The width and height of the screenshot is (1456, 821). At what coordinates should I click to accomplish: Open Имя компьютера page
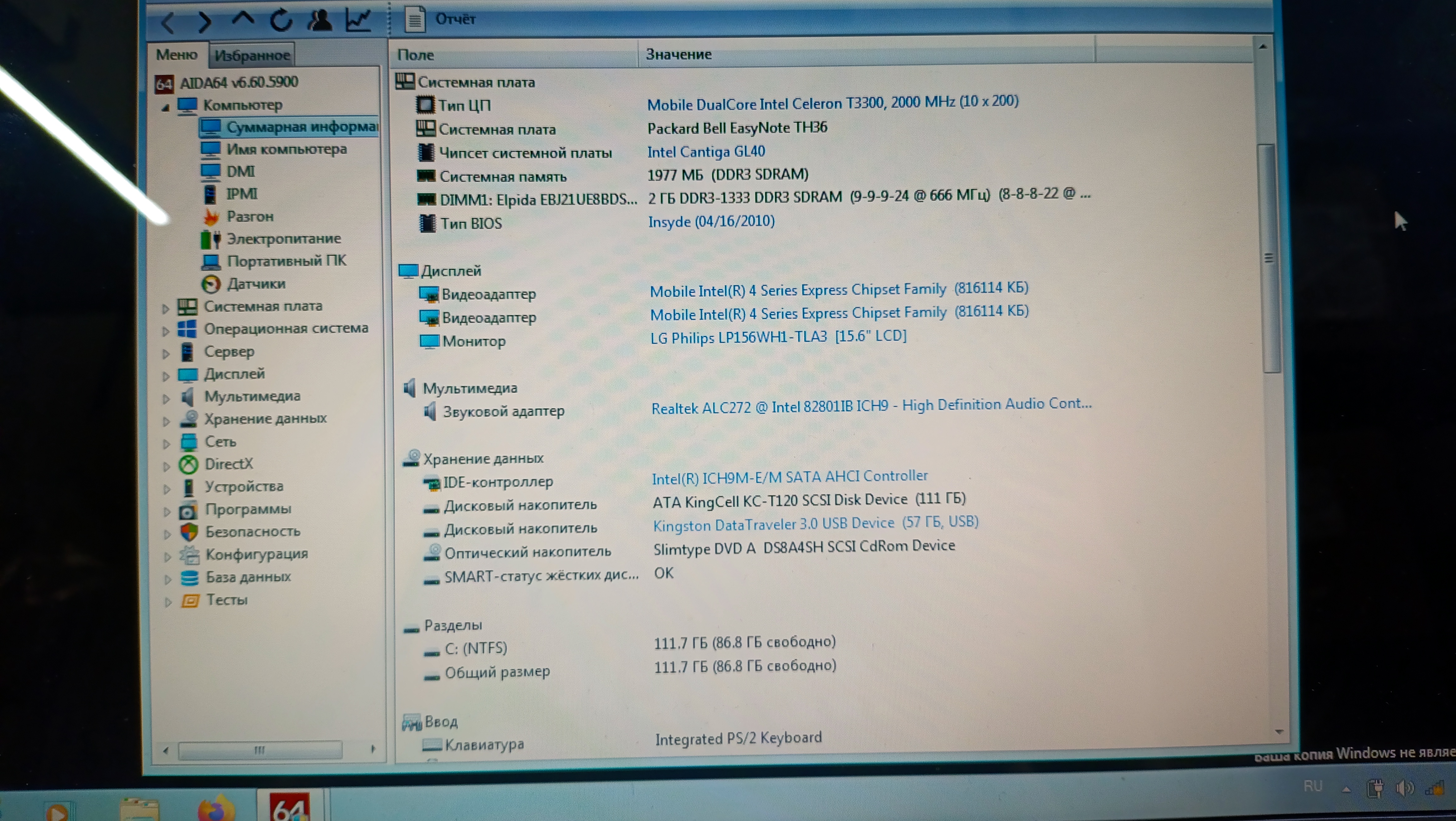tap(274, 149)
